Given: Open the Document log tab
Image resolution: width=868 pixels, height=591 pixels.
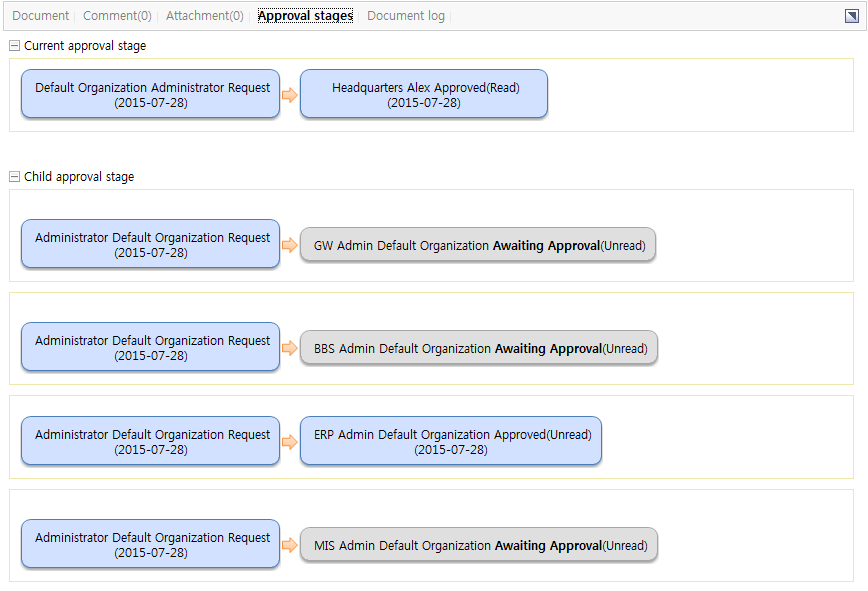Looking at the screenshot, I should [x=405, y=16].
